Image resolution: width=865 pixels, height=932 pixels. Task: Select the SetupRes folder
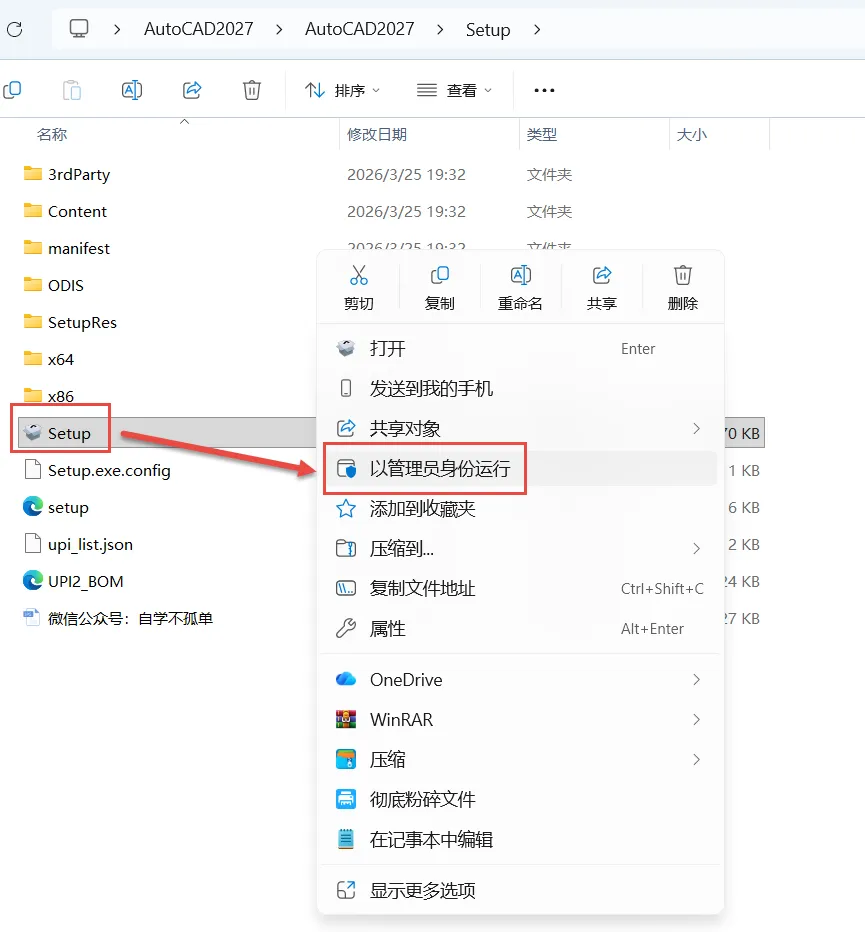[x=70, y=322]
